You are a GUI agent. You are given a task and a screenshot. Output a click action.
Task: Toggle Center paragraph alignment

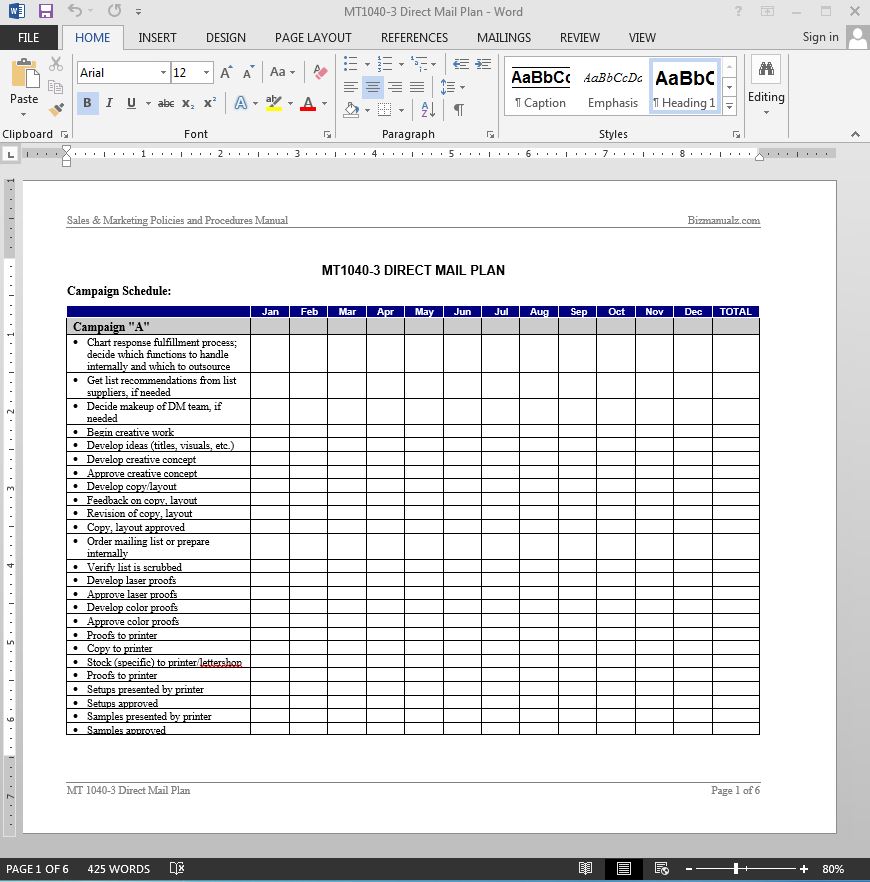coord(372,87)
